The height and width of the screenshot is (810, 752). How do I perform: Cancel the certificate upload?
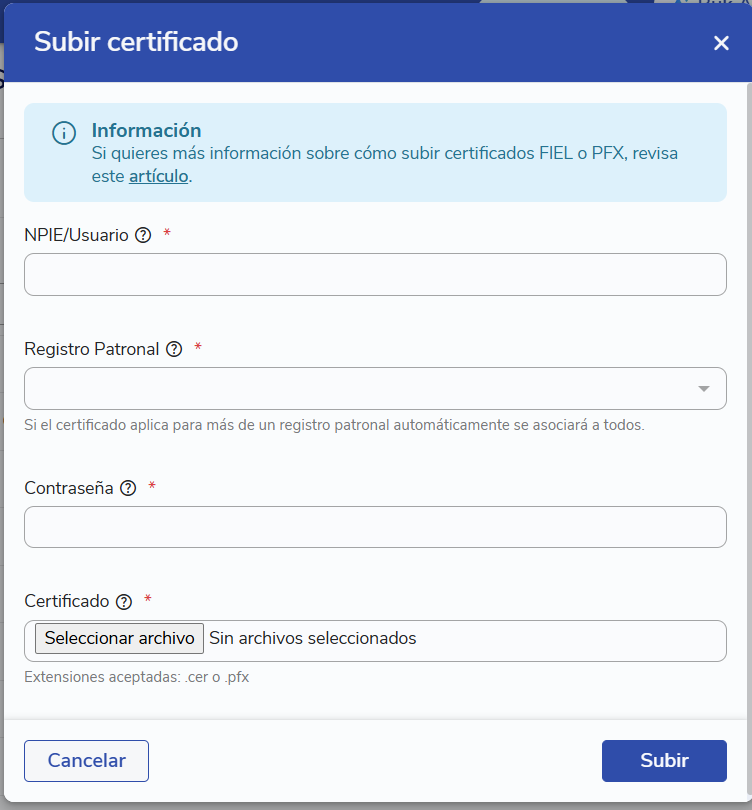tap(86, 760)
